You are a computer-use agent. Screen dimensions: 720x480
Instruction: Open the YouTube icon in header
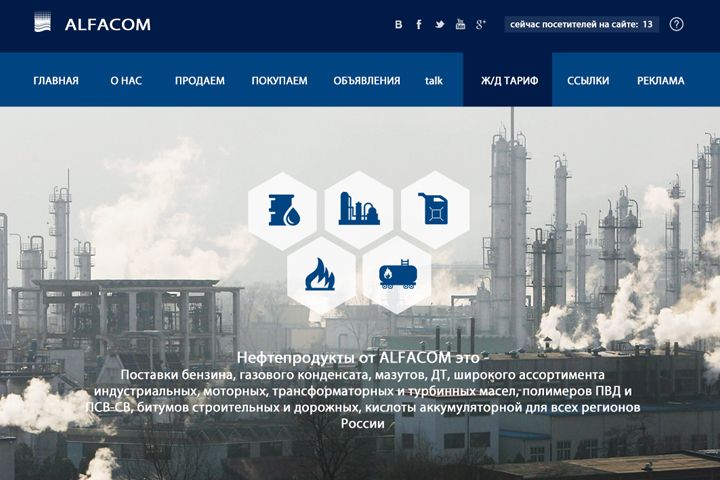[x=460, y=24]
